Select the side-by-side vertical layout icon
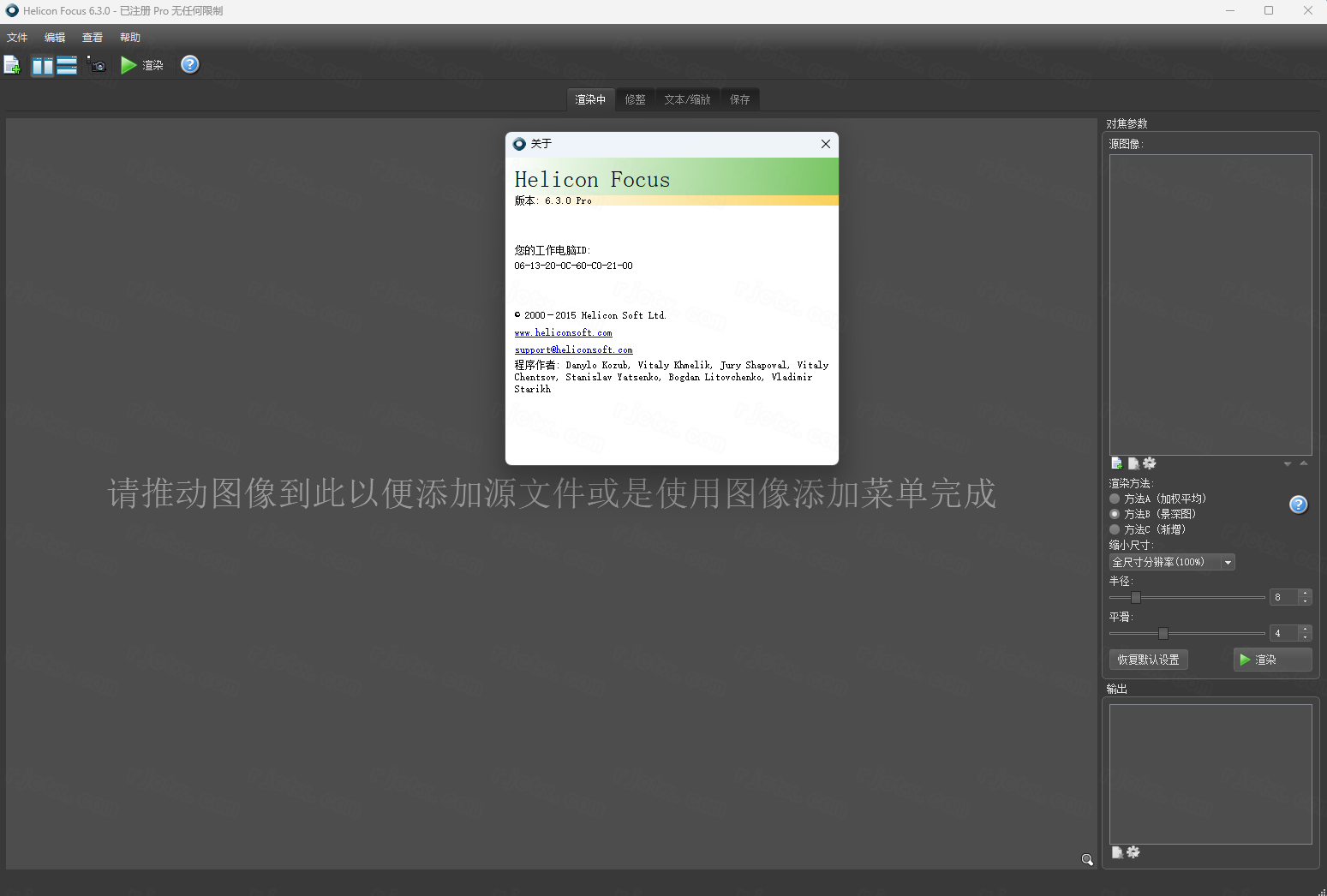Image resolution: width=1327 pixels, height=896 pixels. (43, 65)
